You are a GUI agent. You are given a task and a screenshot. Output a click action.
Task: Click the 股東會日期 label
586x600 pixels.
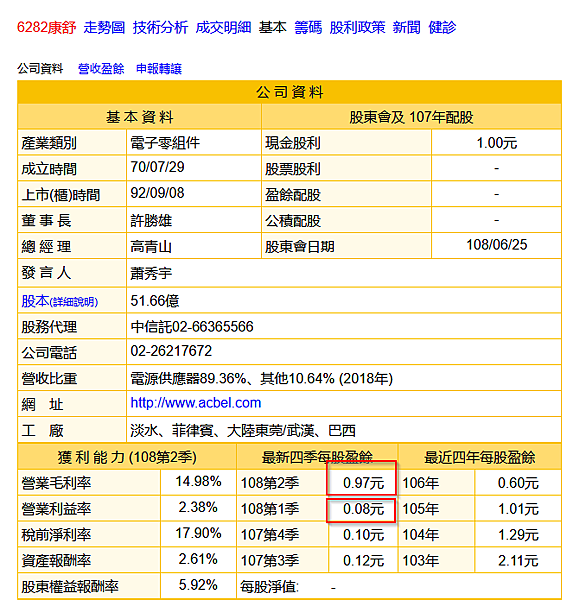click(x=300, y=247)
